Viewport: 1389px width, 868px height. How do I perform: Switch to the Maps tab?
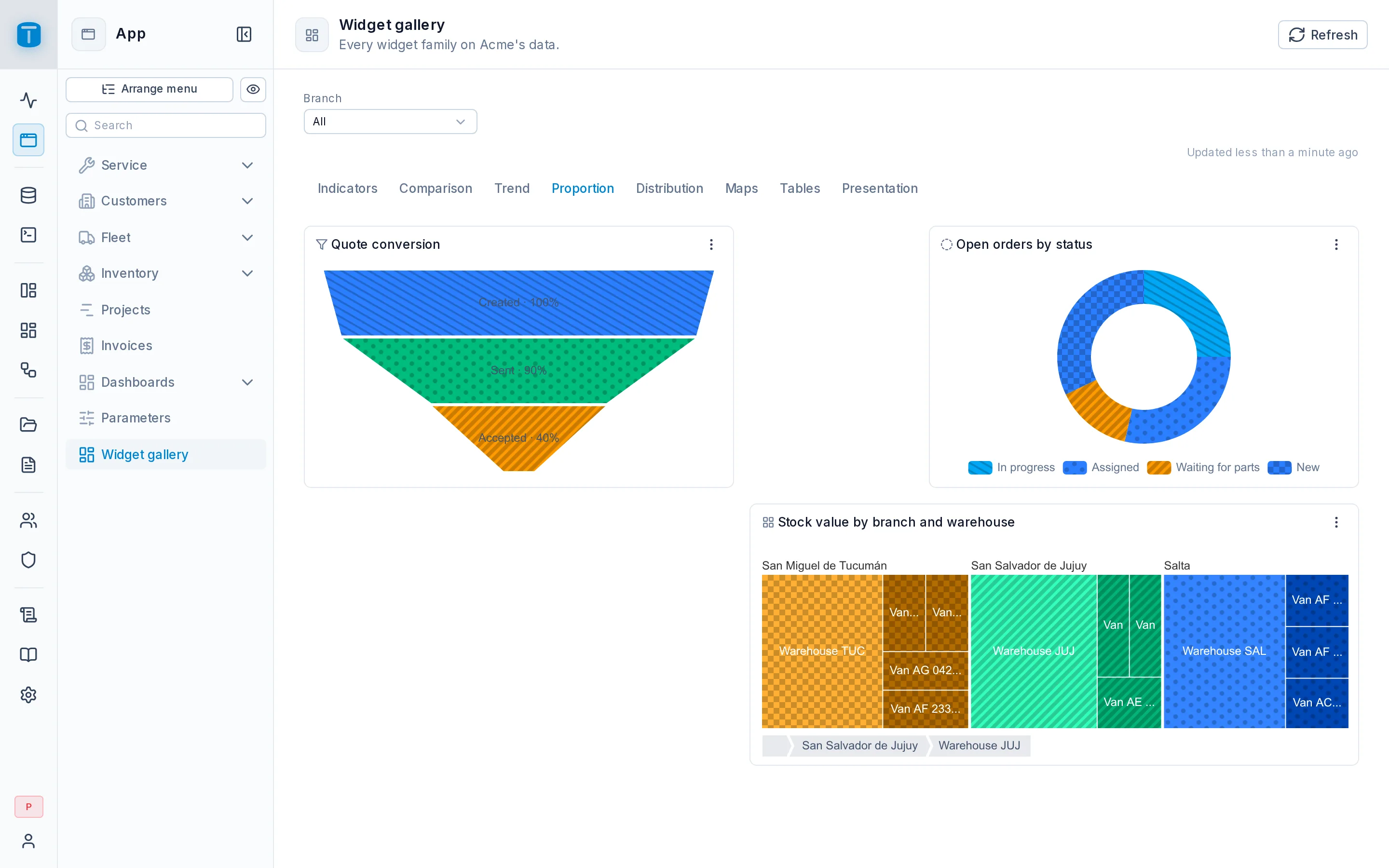pos(741,188)
